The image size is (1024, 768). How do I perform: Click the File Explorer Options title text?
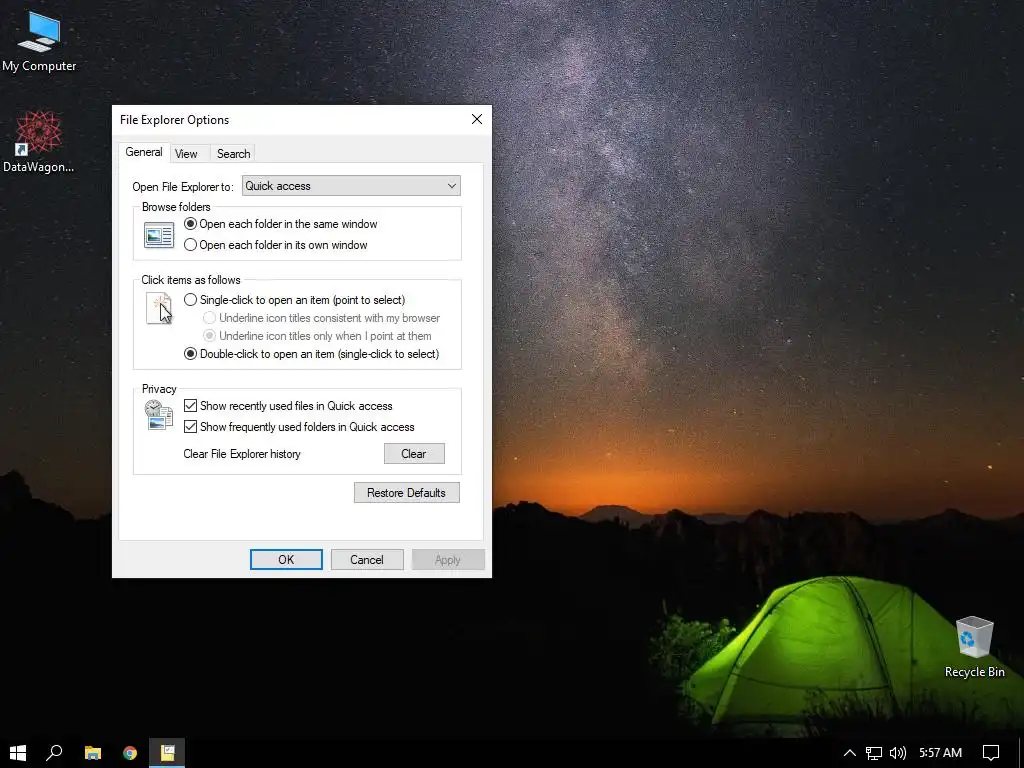point(174,120)
